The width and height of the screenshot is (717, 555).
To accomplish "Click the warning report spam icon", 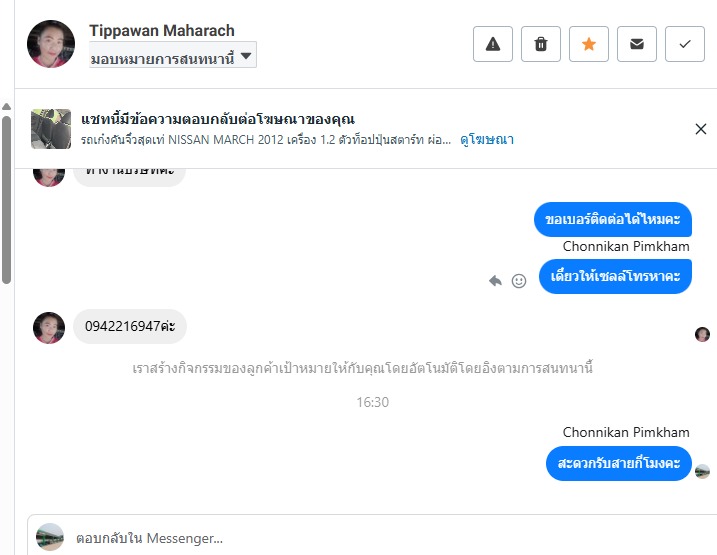I will (493, 44).
